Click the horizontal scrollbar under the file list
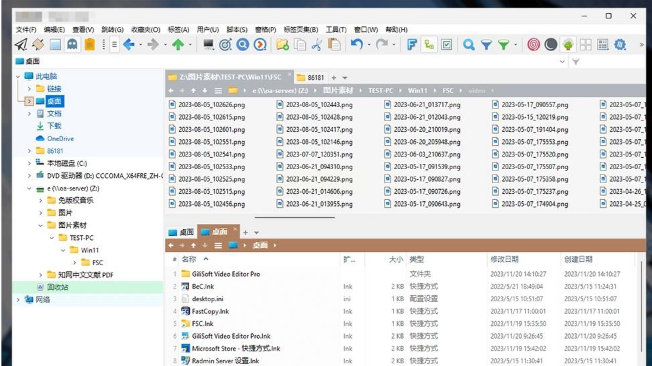Screen dimensions: 652x366 click(x=294, y=217)
